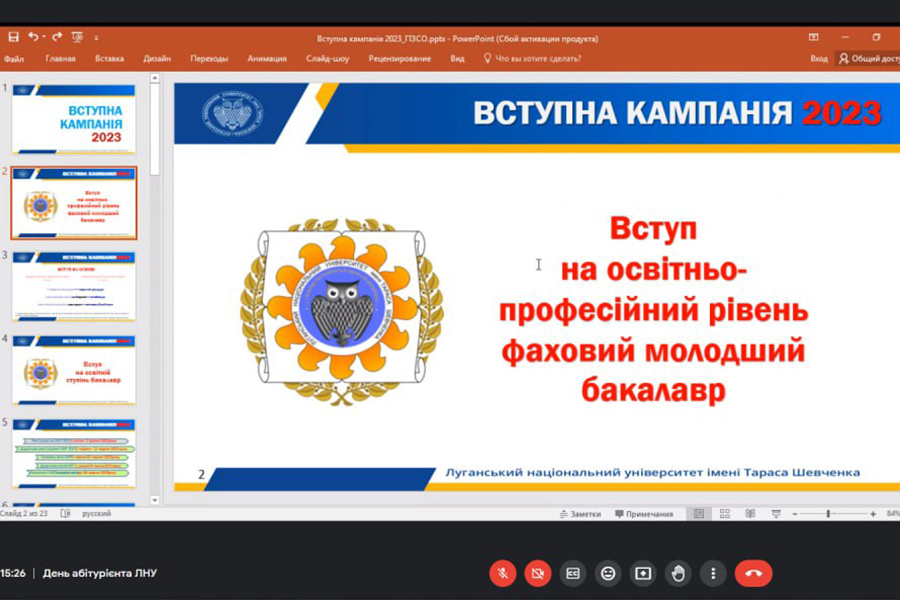Click the university name footer text

coord(653,473)
